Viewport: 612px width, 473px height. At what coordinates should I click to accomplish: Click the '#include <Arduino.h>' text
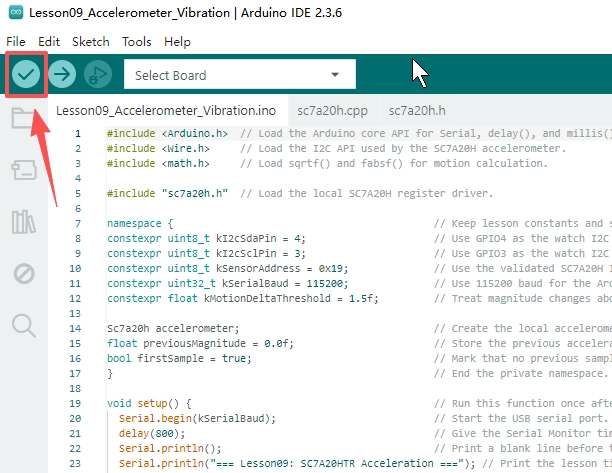(167, 133)
